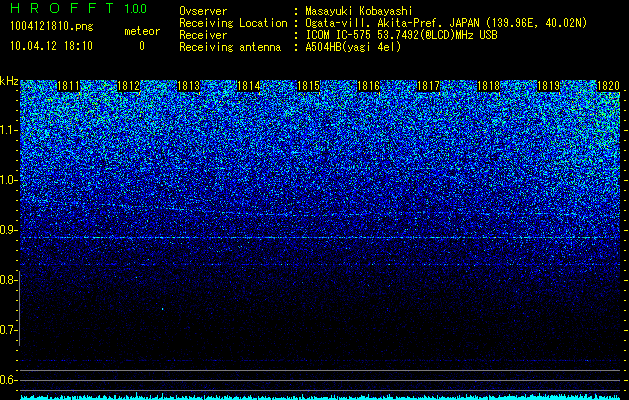The image size is (629, 400).
Task: Click the 1820 time marker
Action: click(609, 86)
